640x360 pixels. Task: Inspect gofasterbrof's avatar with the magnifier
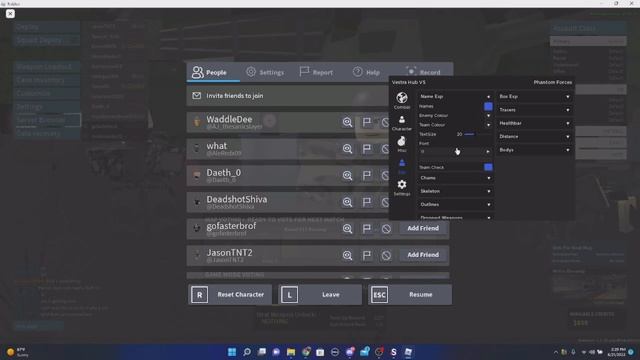[347, 229]
